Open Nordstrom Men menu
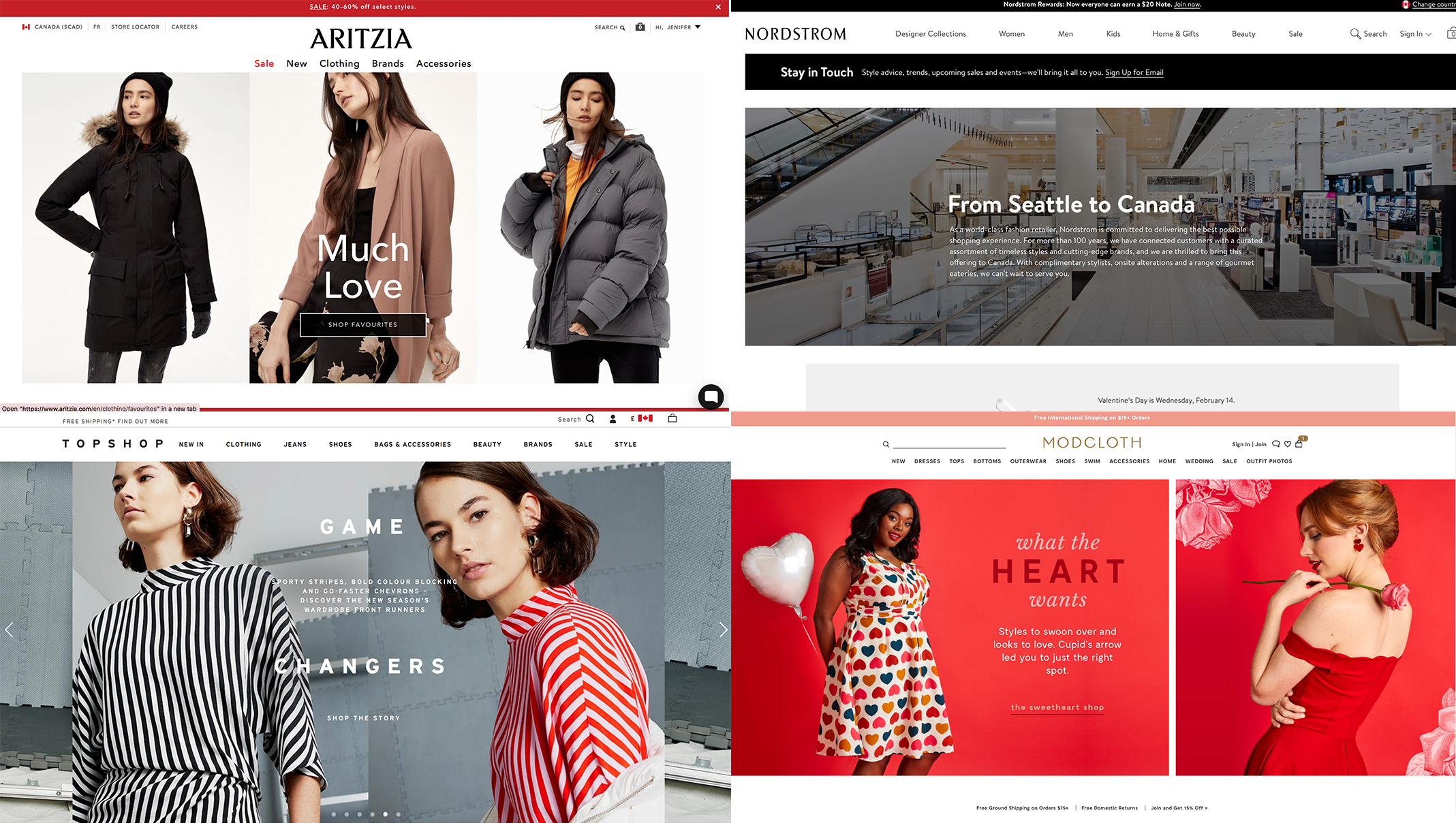Screen dimensions: 1456x823 click(x=1066, y=34)
